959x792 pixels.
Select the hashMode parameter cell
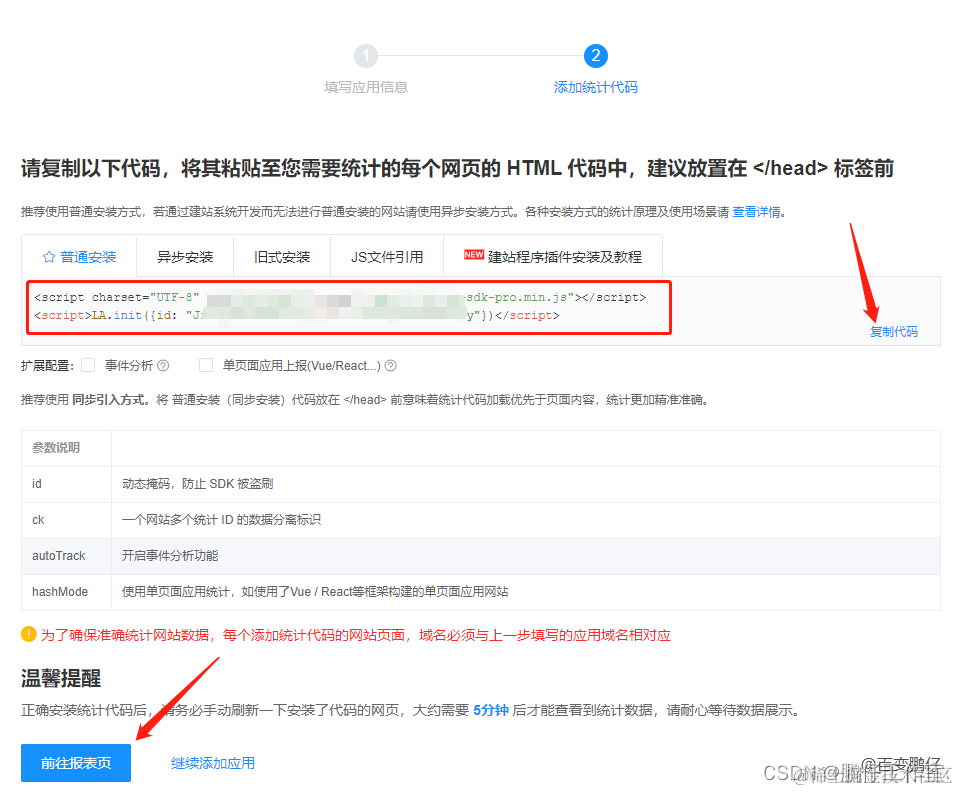[66, 592]
